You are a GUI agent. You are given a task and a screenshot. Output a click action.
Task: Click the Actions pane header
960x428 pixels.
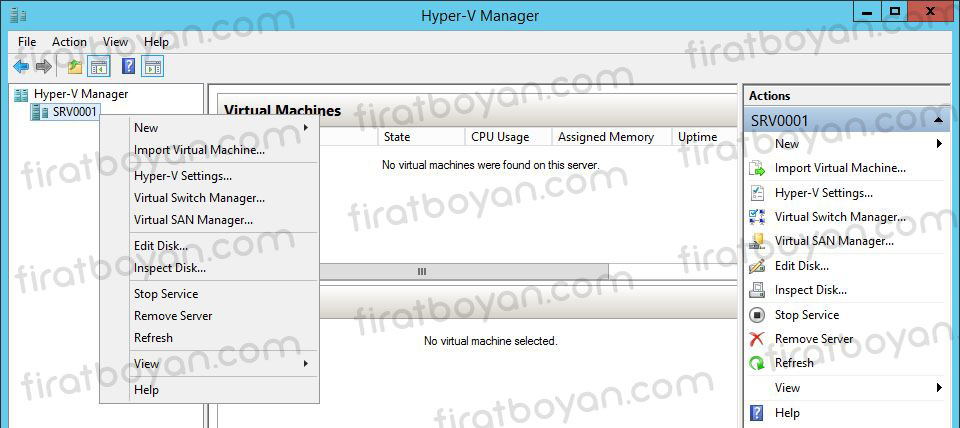click(847, 96)
